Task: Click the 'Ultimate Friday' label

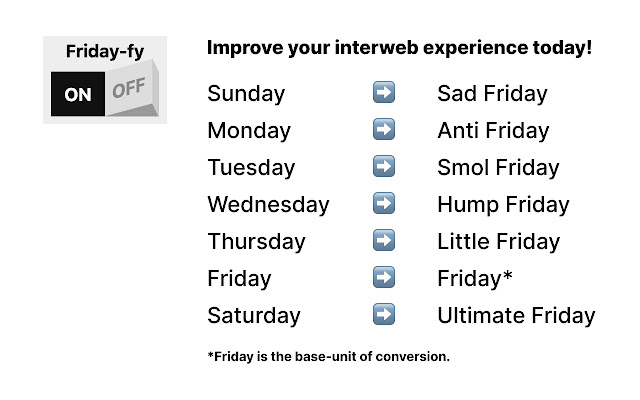Action: 516,316
